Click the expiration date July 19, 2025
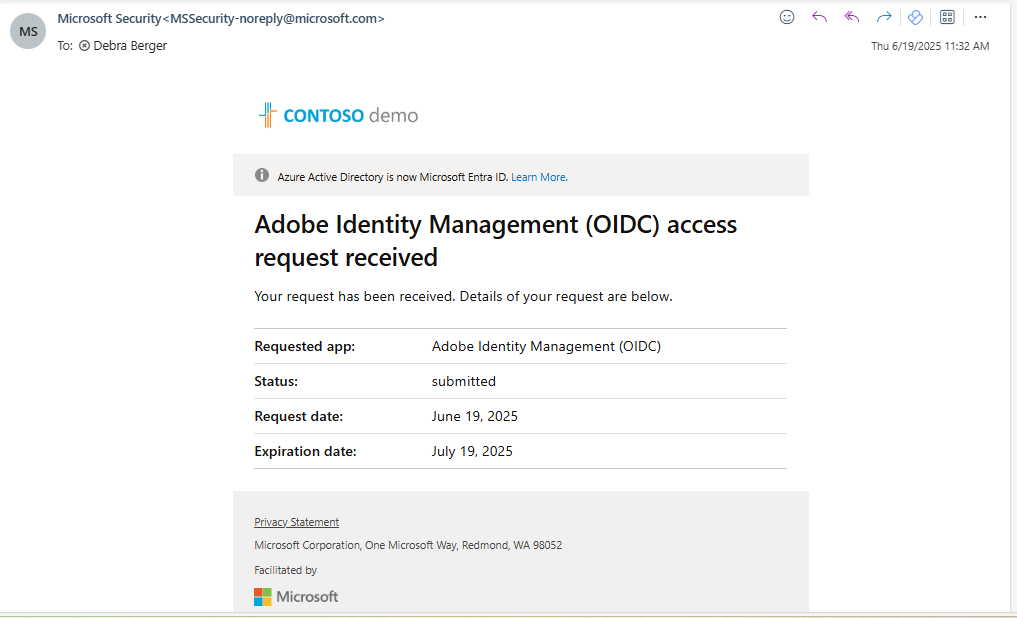 472,451
